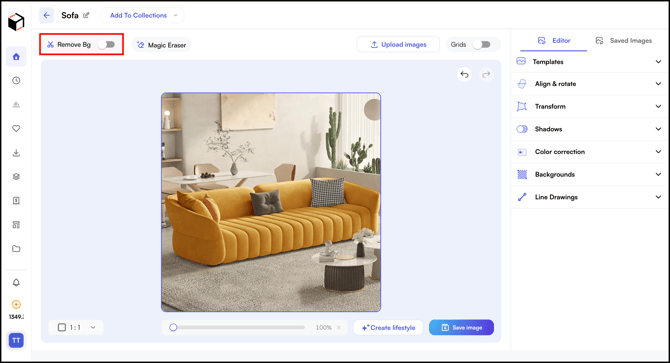Click the Color correction icon
Viewport: 670px width, 363px height.
(522, 152)
